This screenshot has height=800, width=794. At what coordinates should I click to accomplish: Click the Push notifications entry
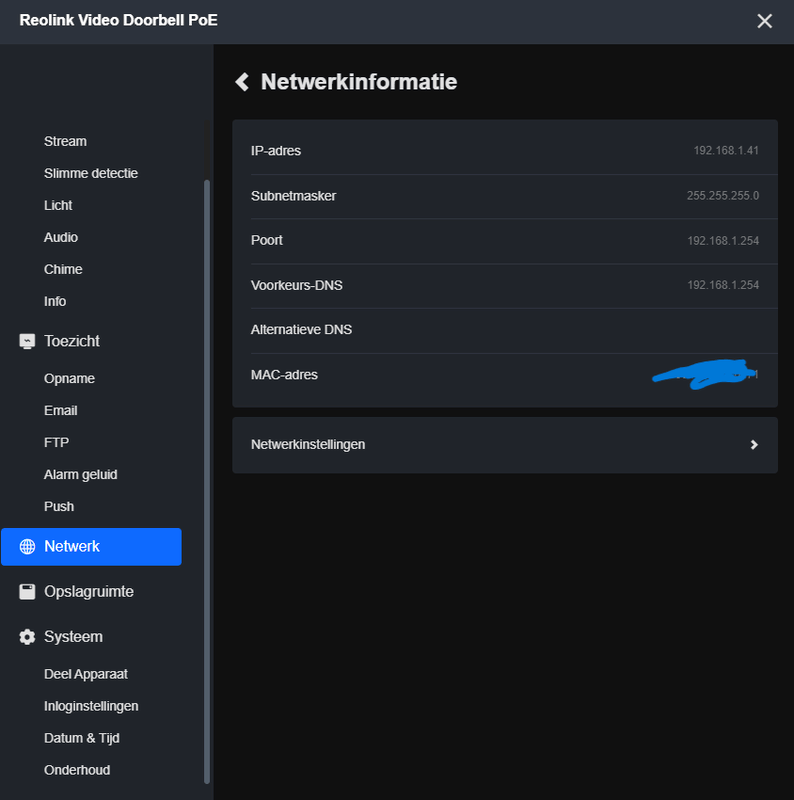click(x=58, y=506)
